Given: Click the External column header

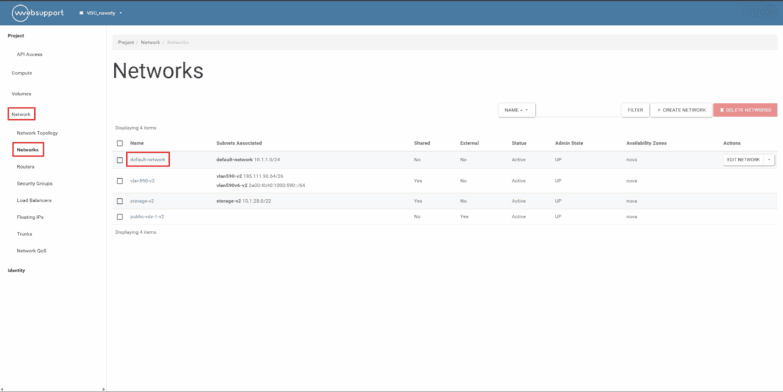Looking at the screenshot, I should point(469,143).
